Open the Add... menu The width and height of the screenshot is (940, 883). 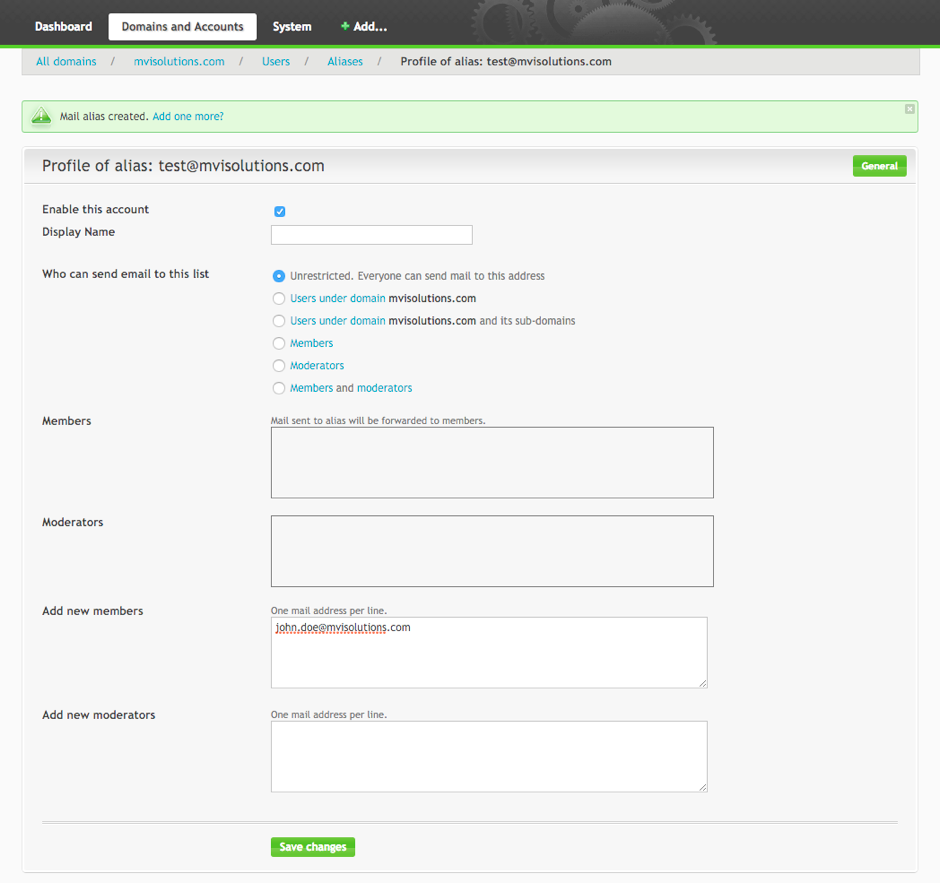(x=364, y=26)
